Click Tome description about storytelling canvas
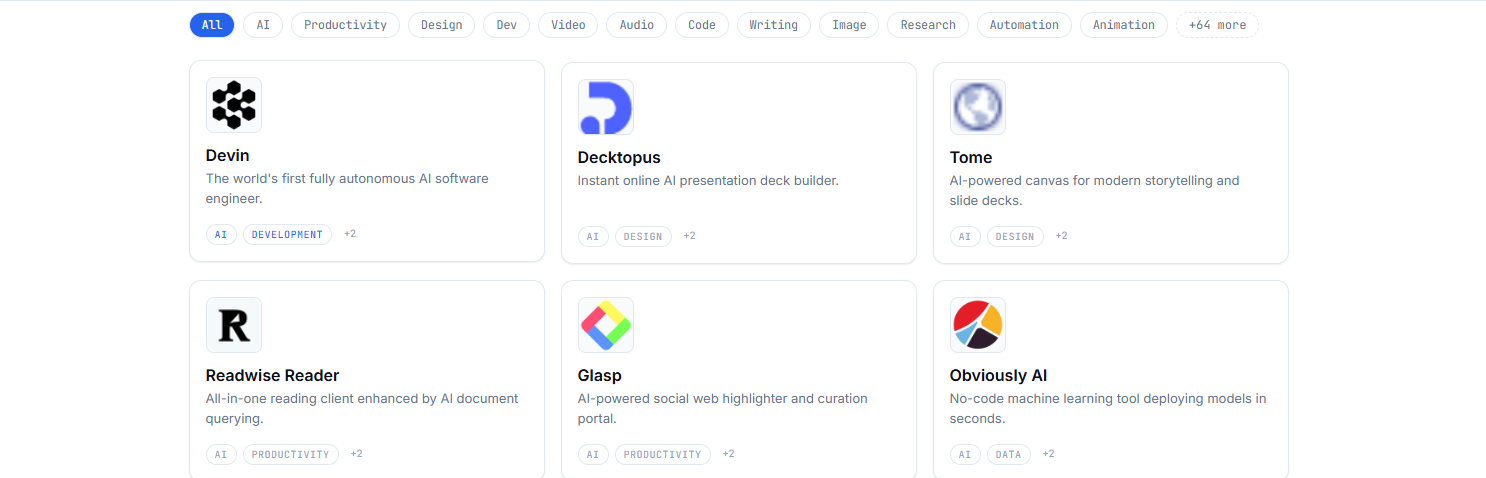Viewport: 1486px width, 478px height. pyautogui.click(x=1094, y=190)
